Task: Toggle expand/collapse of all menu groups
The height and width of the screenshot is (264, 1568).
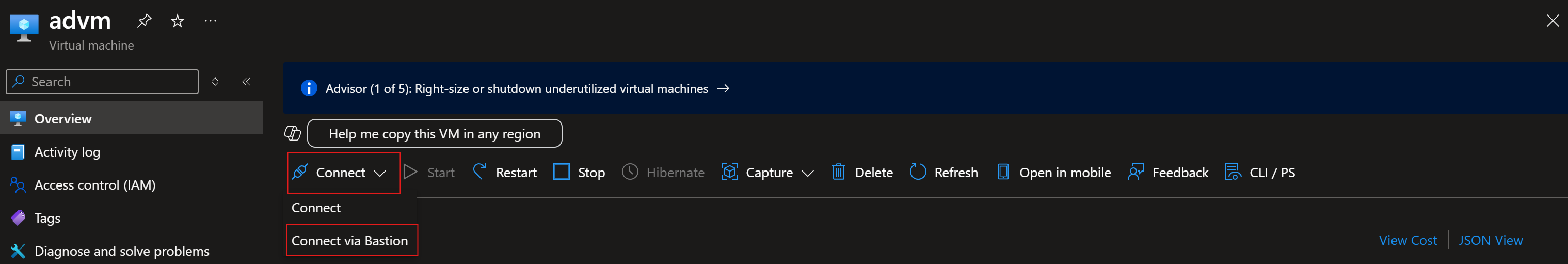Action: [x=215, y=82]
